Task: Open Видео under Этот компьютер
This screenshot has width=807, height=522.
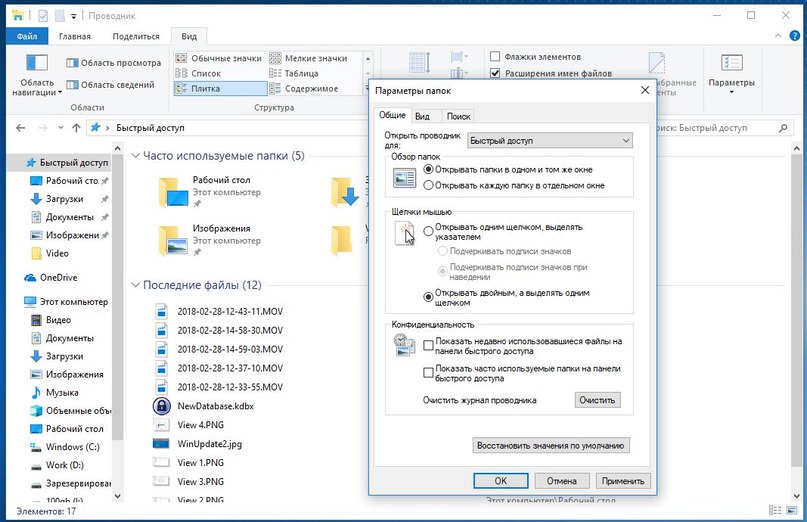Action: pyautogui.click(x=51, y=320)
